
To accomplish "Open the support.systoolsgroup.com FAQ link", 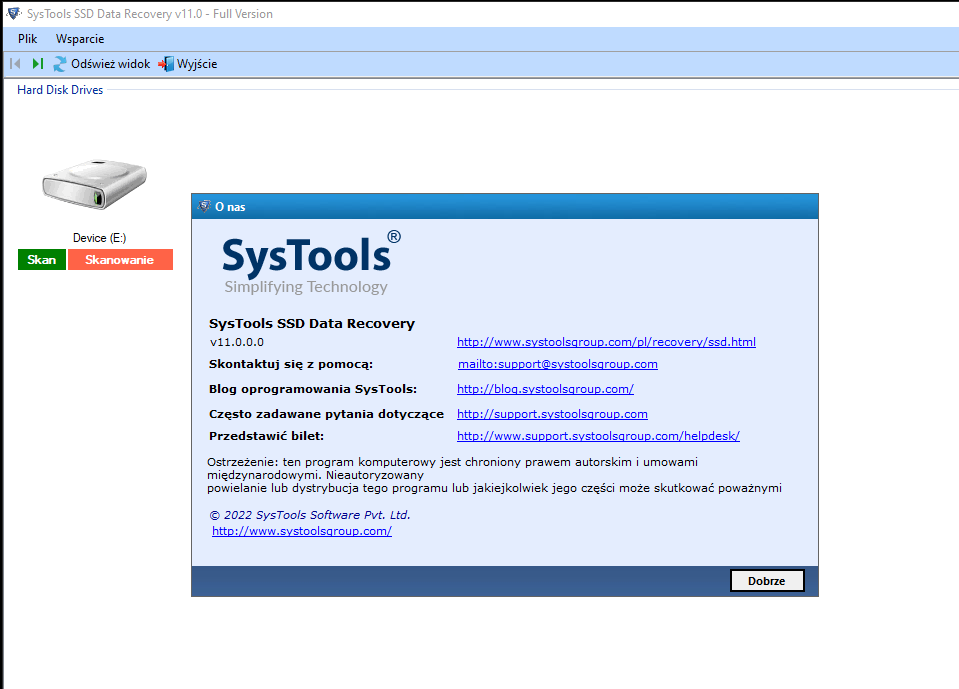I will (552, 415).
